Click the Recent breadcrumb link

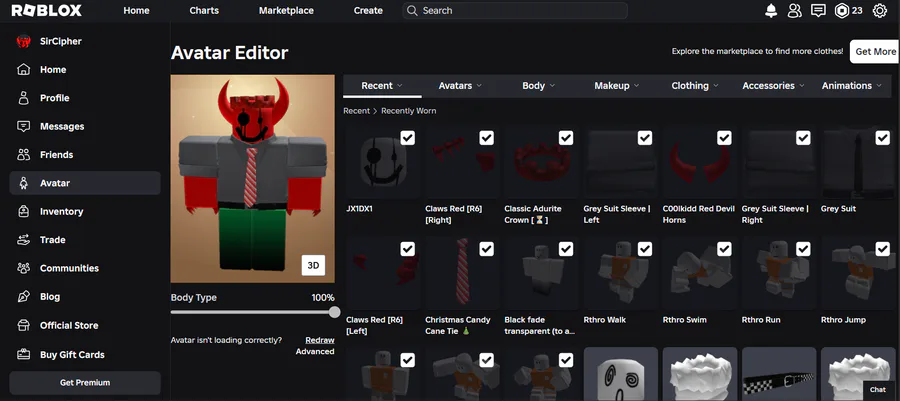coord(356,111)
